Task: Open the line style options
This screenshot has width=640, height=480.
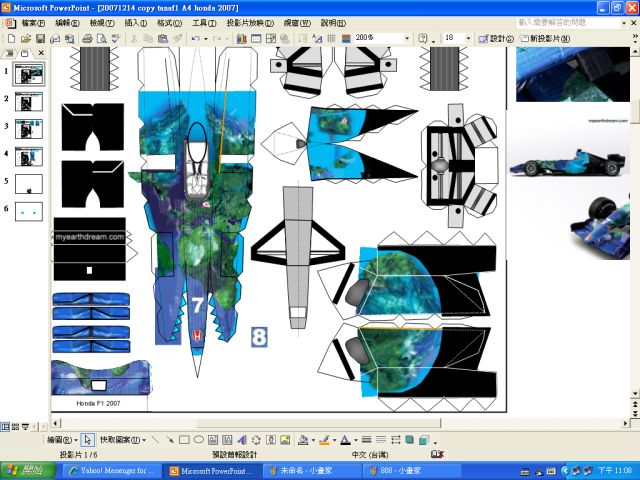Action: (x=367, y=440)
